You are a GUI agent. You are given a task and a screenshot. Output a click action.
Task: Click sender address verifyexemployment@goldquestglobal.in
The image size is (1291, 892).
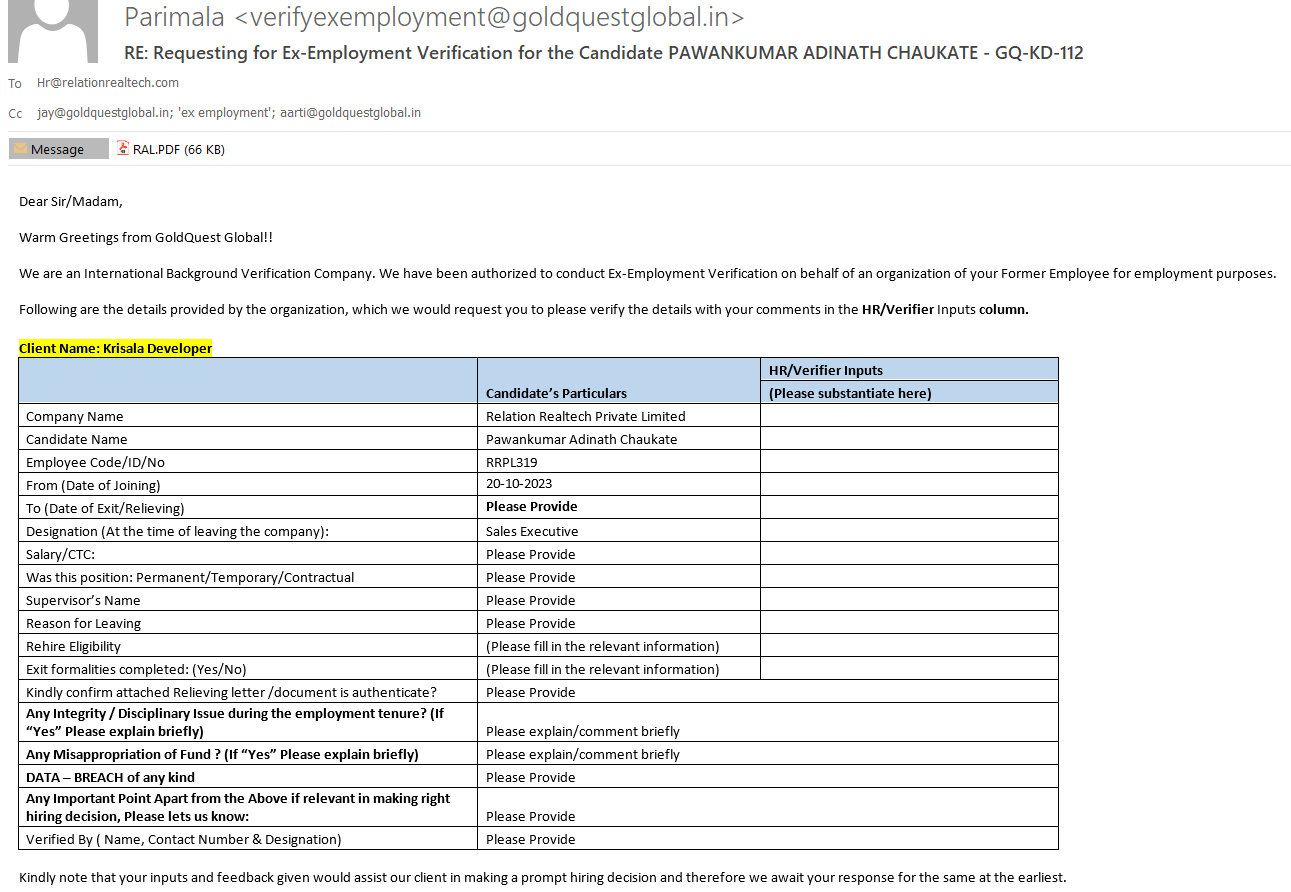[x=491, y=17]
